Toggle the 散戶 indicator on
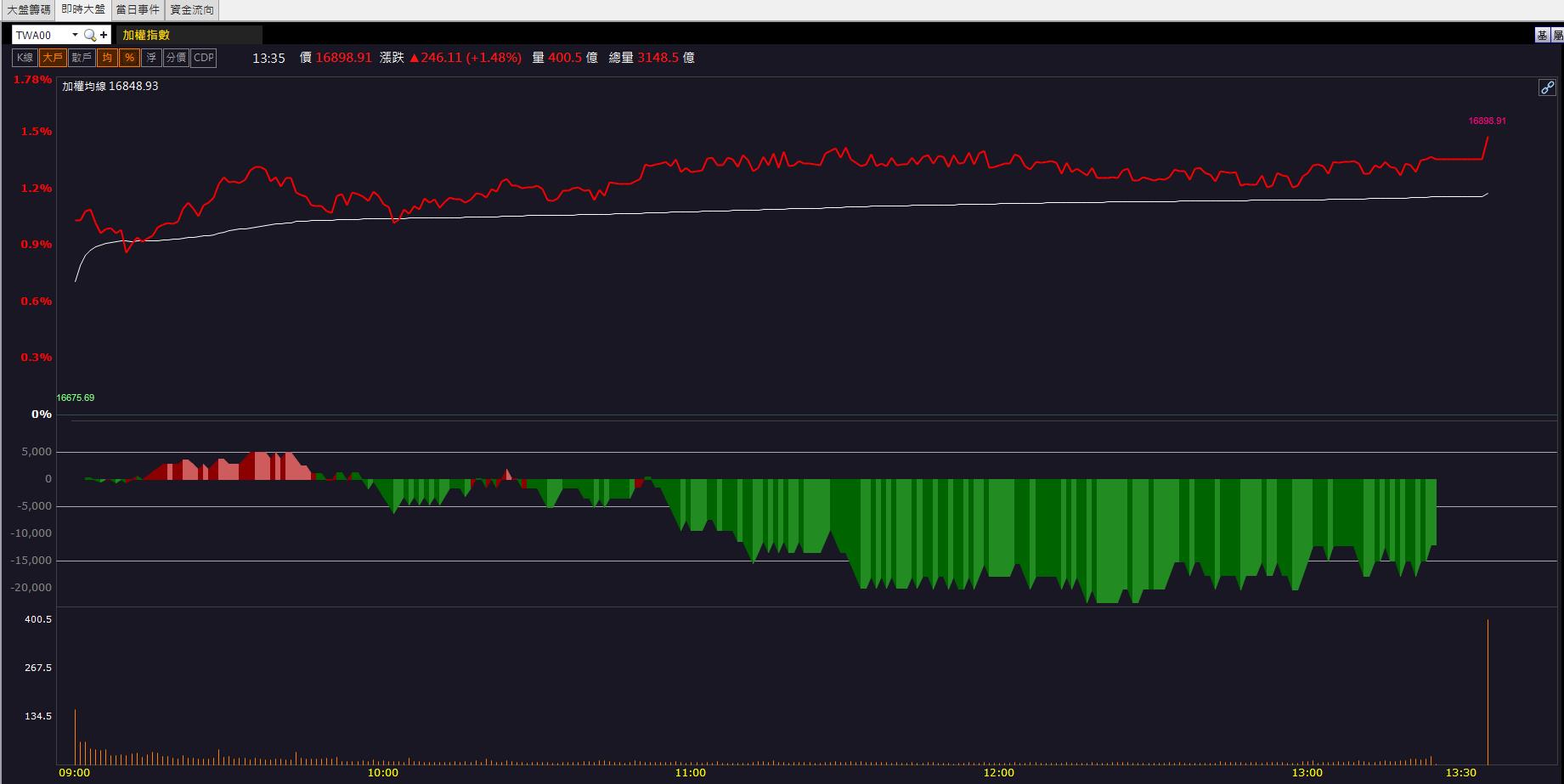This screenshot has height=784, width=1564. click(x=82, y=58)
